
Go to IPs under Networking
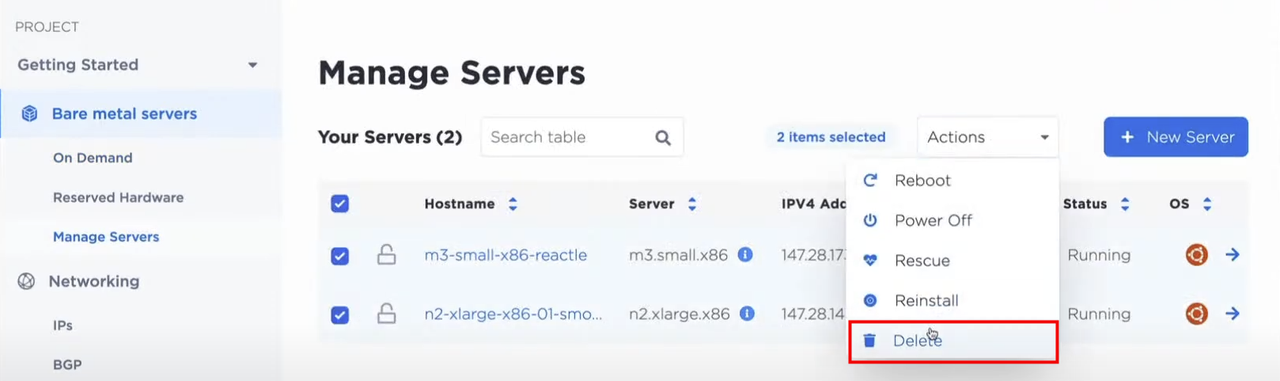coord(63,326)
